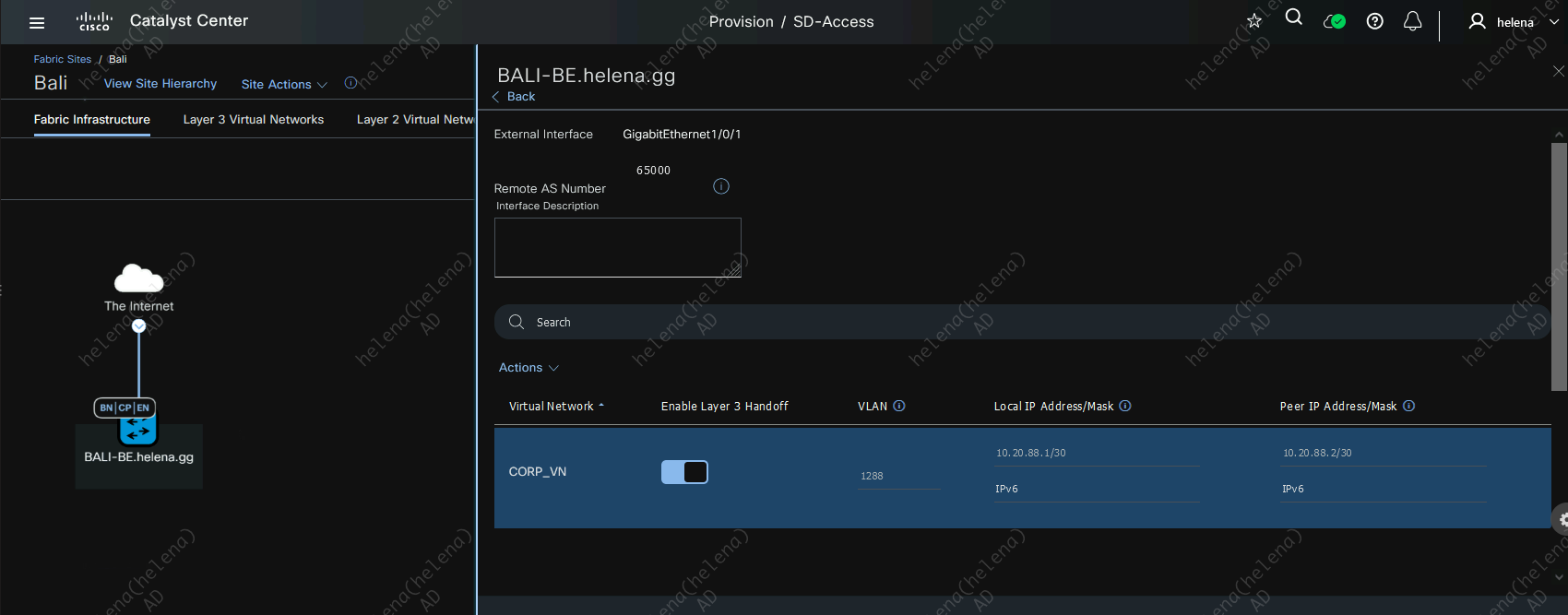Screen dimensions: 1568x615
Task: Click the right panel vertical scrollbar
Action: coord(1559,267)
